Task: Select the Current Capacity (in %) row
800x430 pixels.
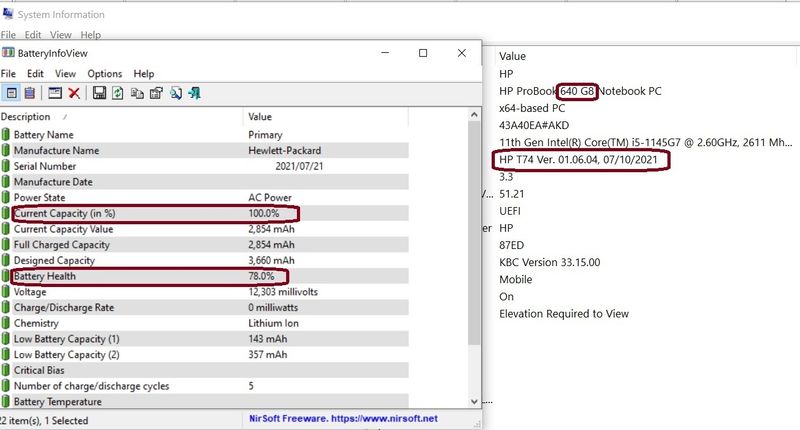Action: [x=204, y=213]
